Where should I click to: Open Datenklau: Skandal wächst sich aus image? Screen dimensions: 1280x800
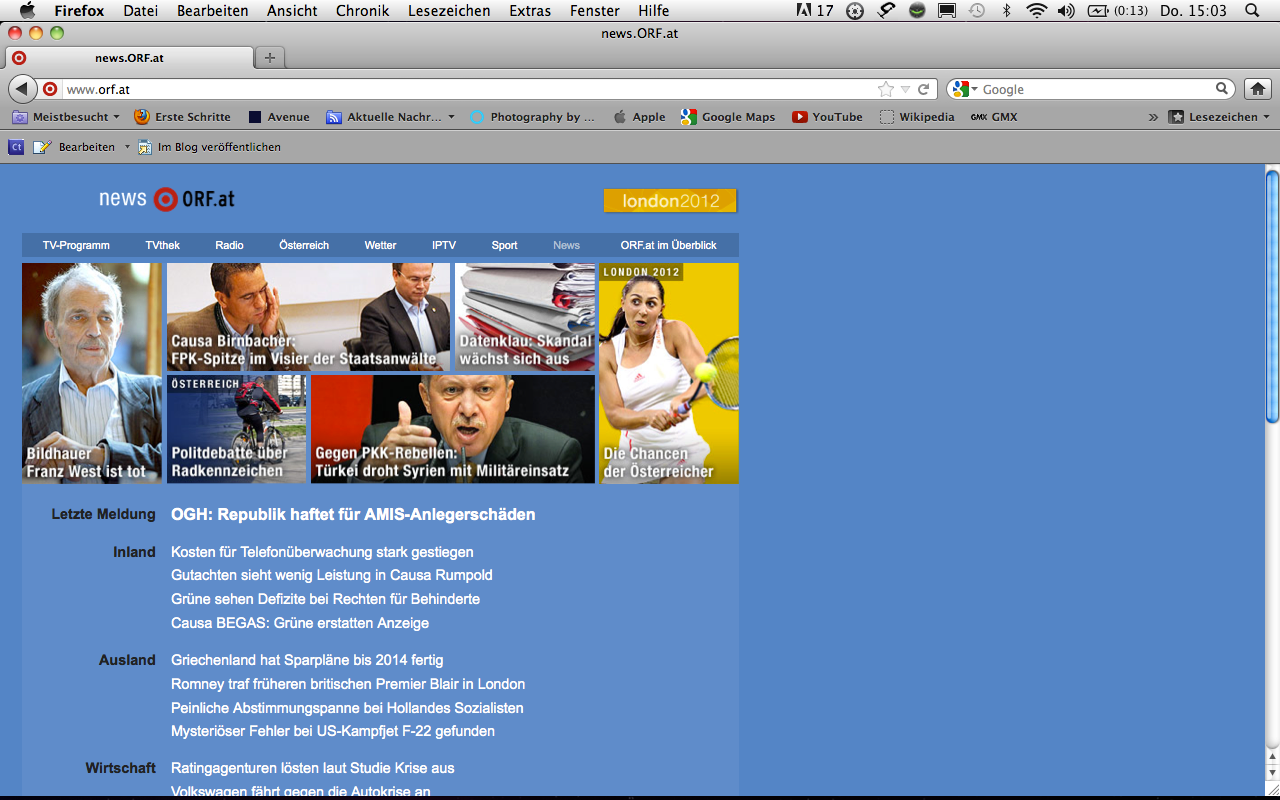[525, 317]
